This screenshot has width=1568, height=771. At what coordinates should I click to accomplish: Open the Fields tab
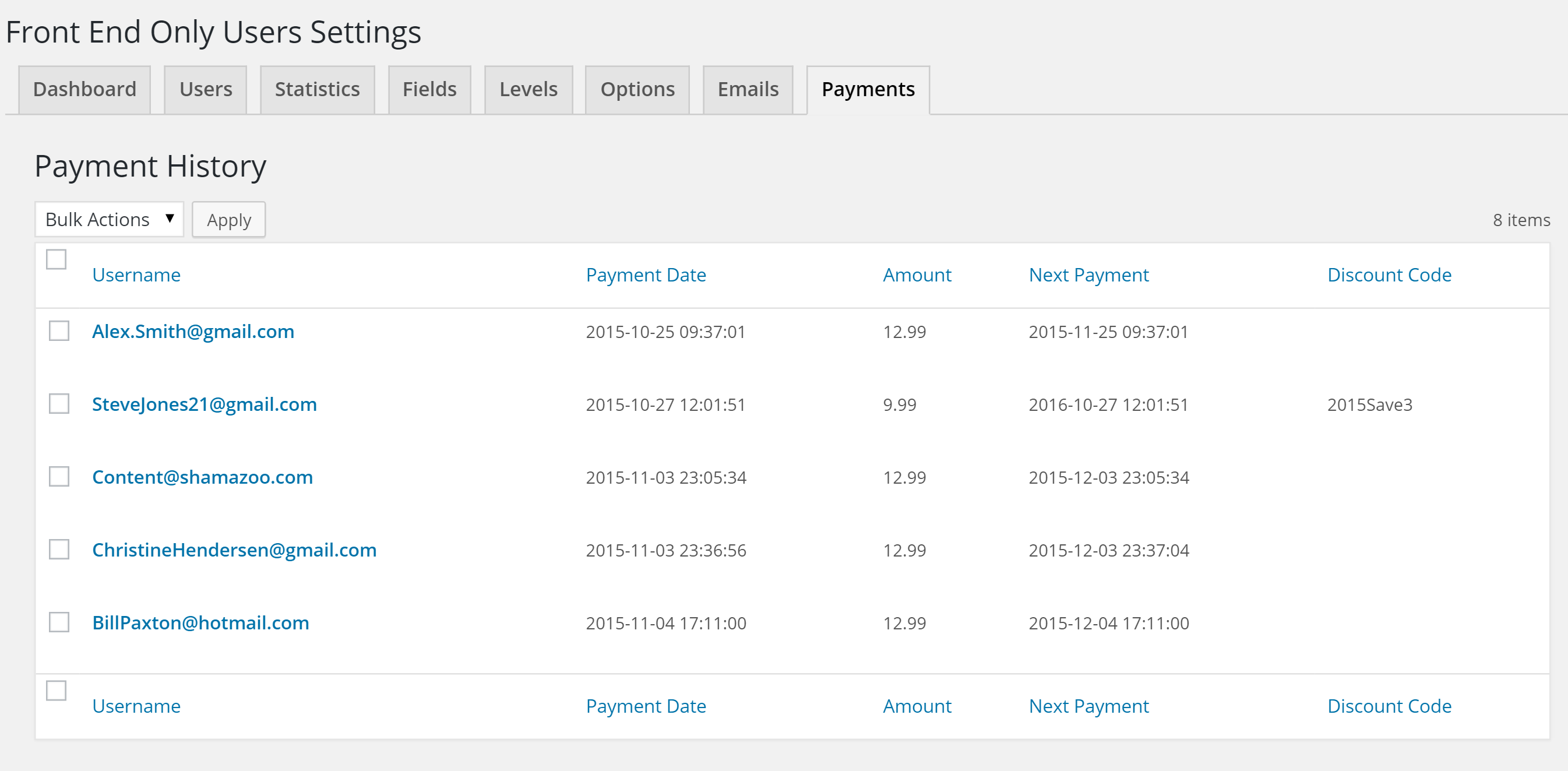(428, 89)
